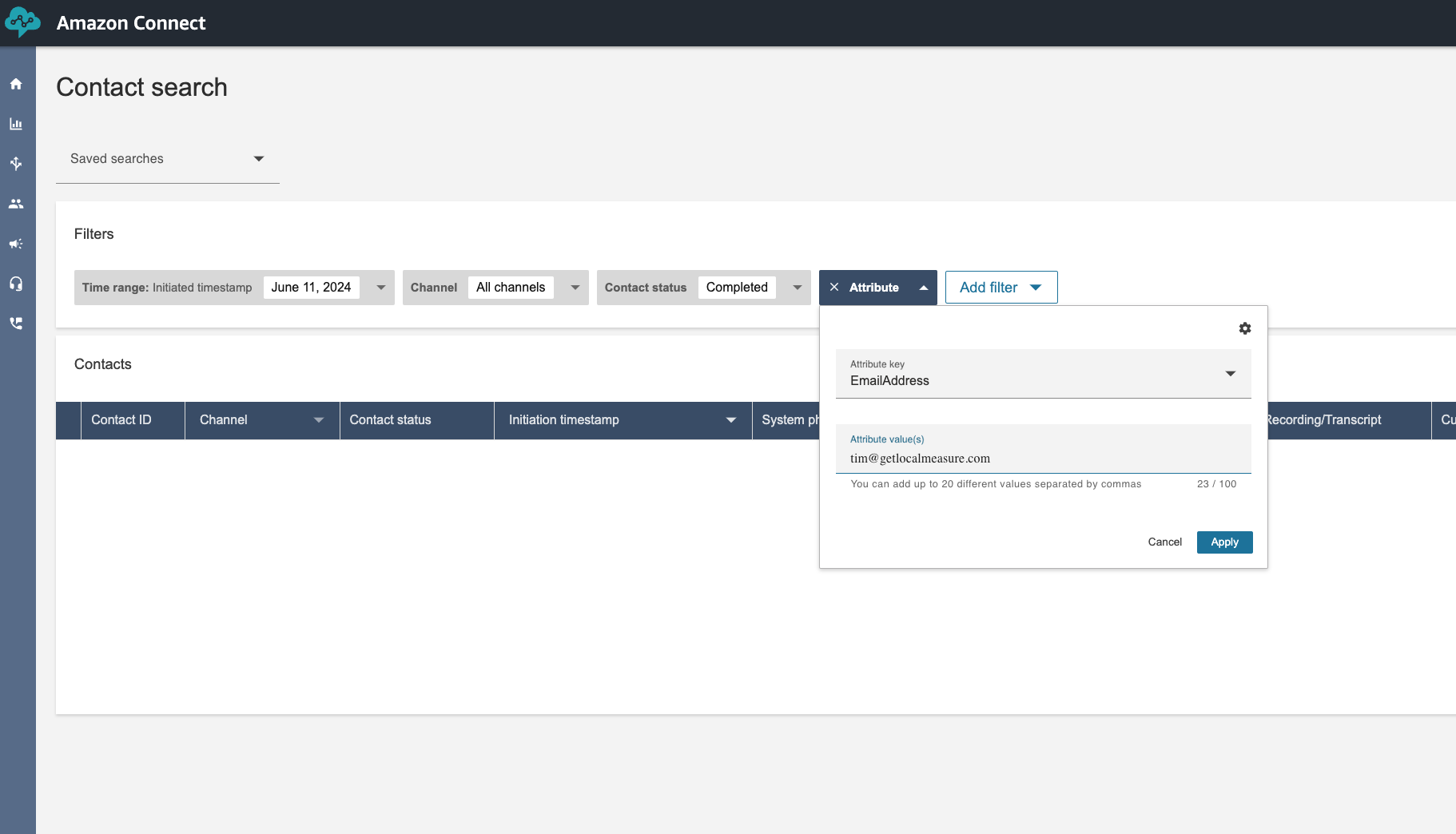This screenshot has width=1456, height=834.
Task: Click the Add filter button
Action: pyautogui.click(x=1001, y=288)
